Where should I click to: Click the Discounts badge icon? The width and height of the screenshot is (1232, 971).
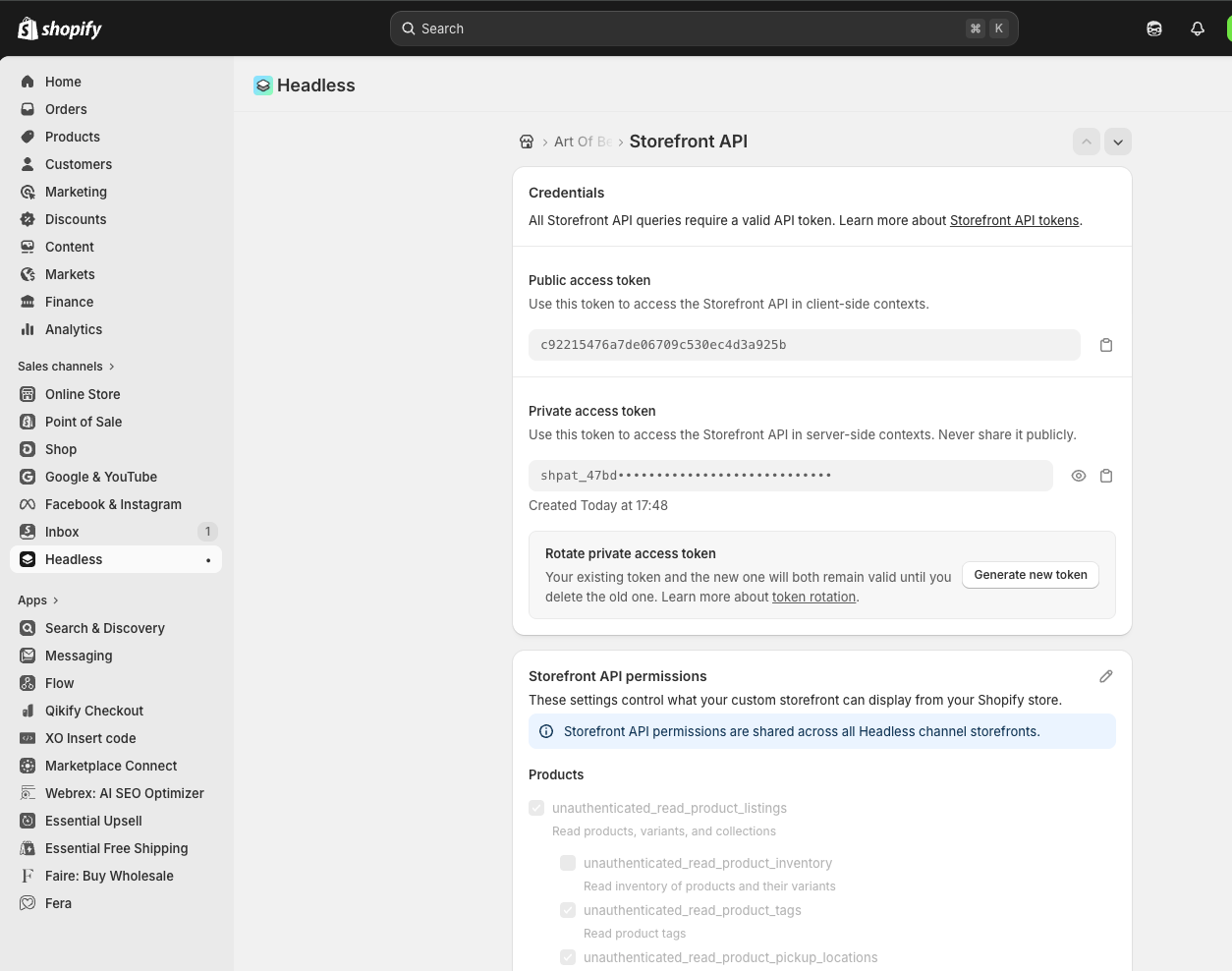pyautogui.click(x=28, y=219)
